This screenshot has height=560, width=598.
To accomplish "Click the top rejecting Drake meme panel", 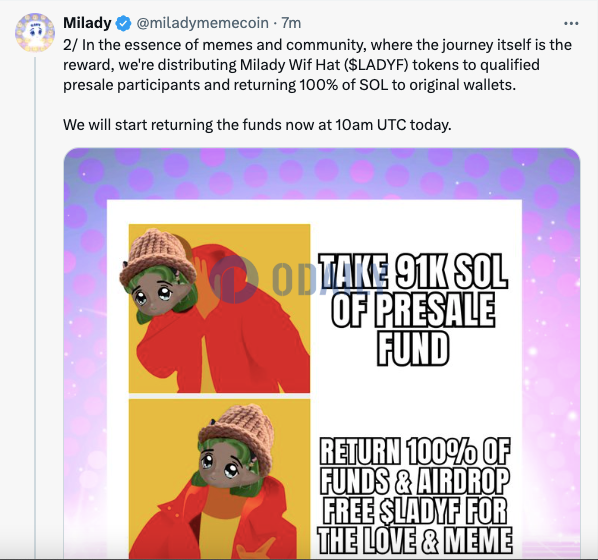I will coord(219,308).
